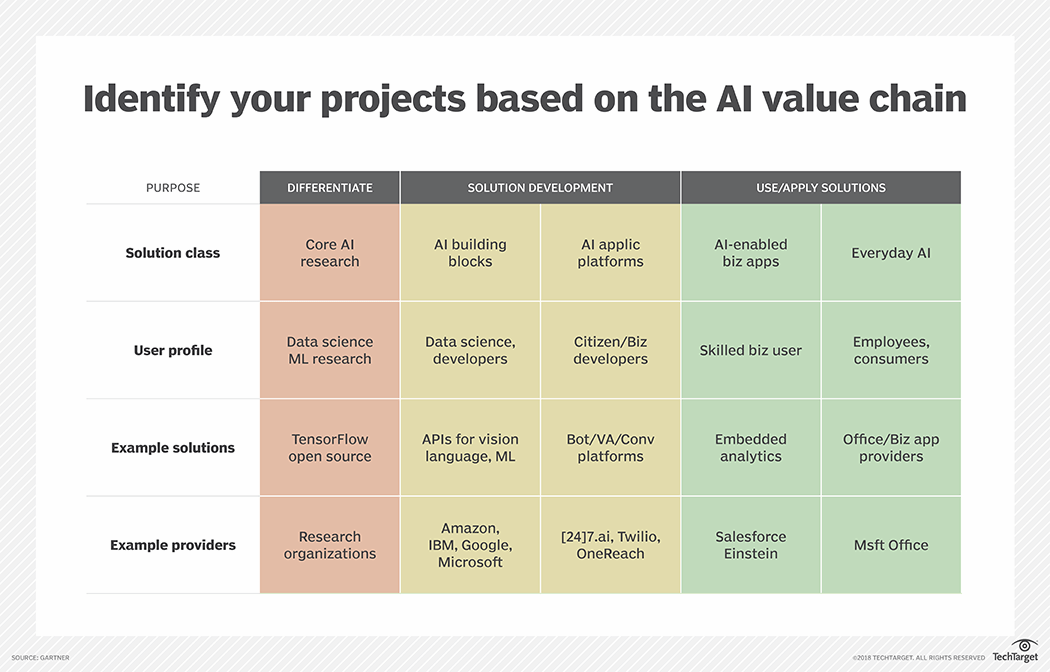The image size is (1050, 672).
Task: Click the Example solutions row label
Action: (173, 448)
